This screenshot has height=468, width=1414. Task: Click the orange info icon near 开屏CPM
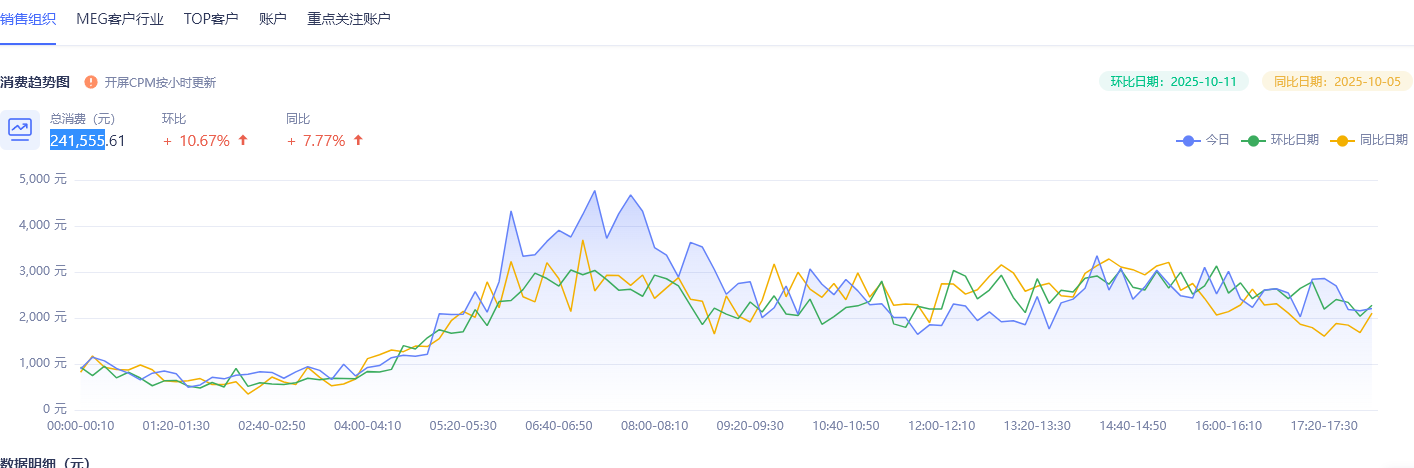coord(91,82)
